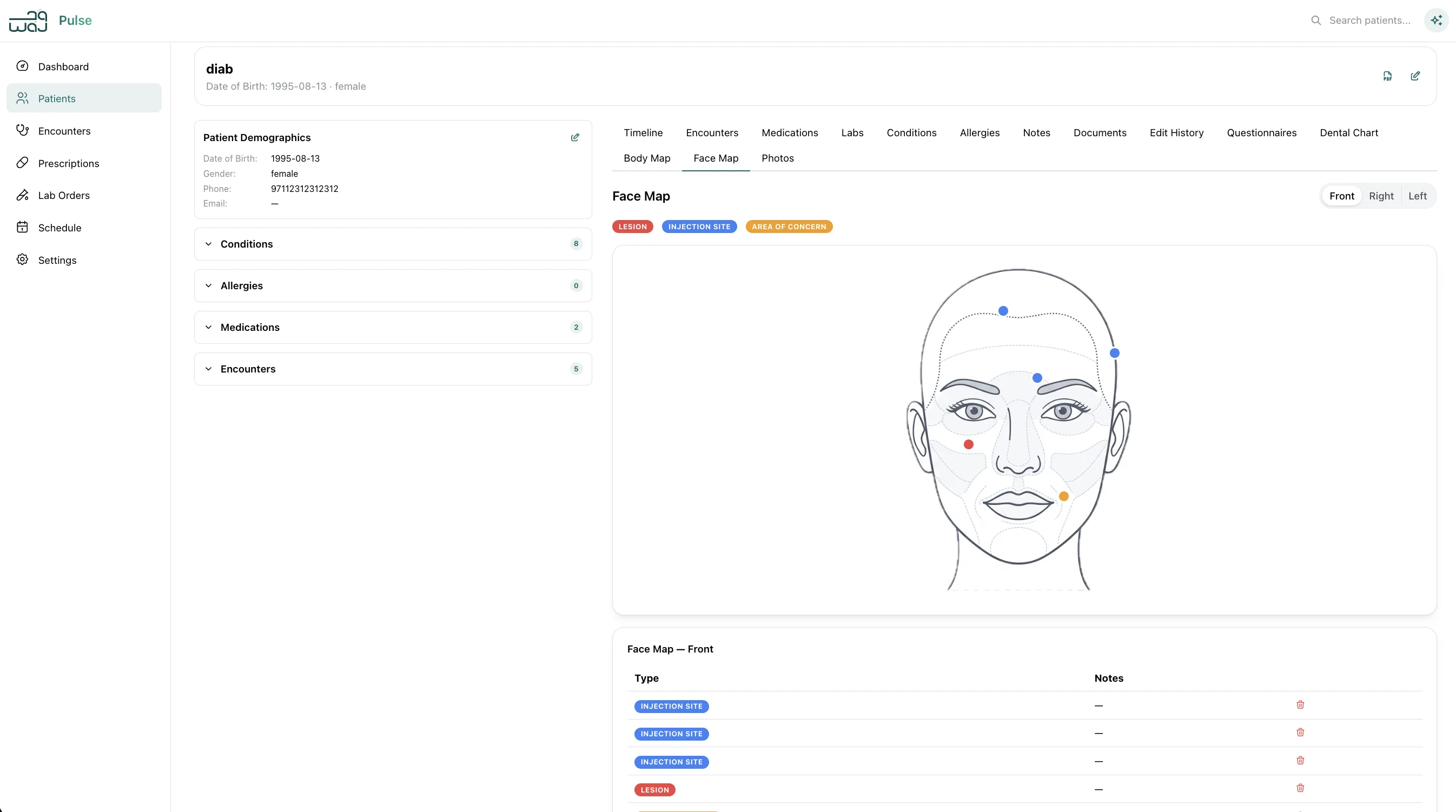Edit Patient Demographics via the pencil icon
The height and width of the screenshot is (812, 1456).
[x=575, y=137]
